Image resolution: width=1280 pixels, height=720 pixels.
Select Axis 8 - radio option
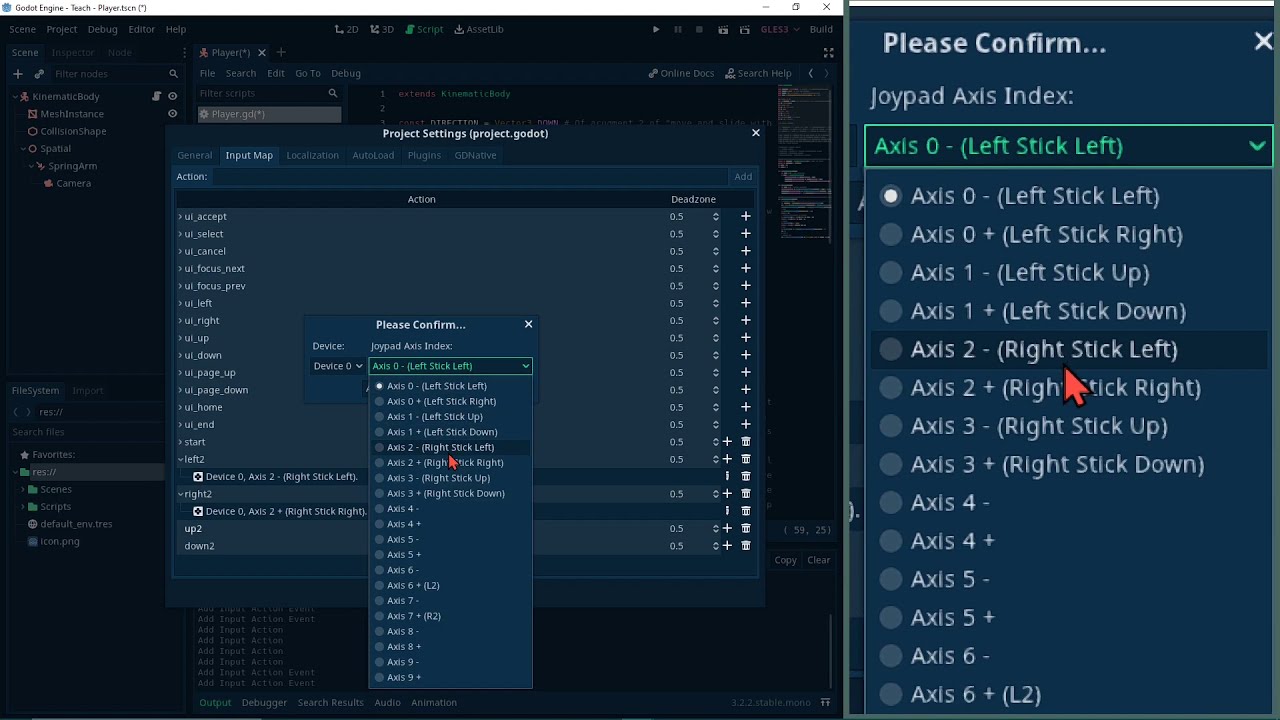coord(402,631)
